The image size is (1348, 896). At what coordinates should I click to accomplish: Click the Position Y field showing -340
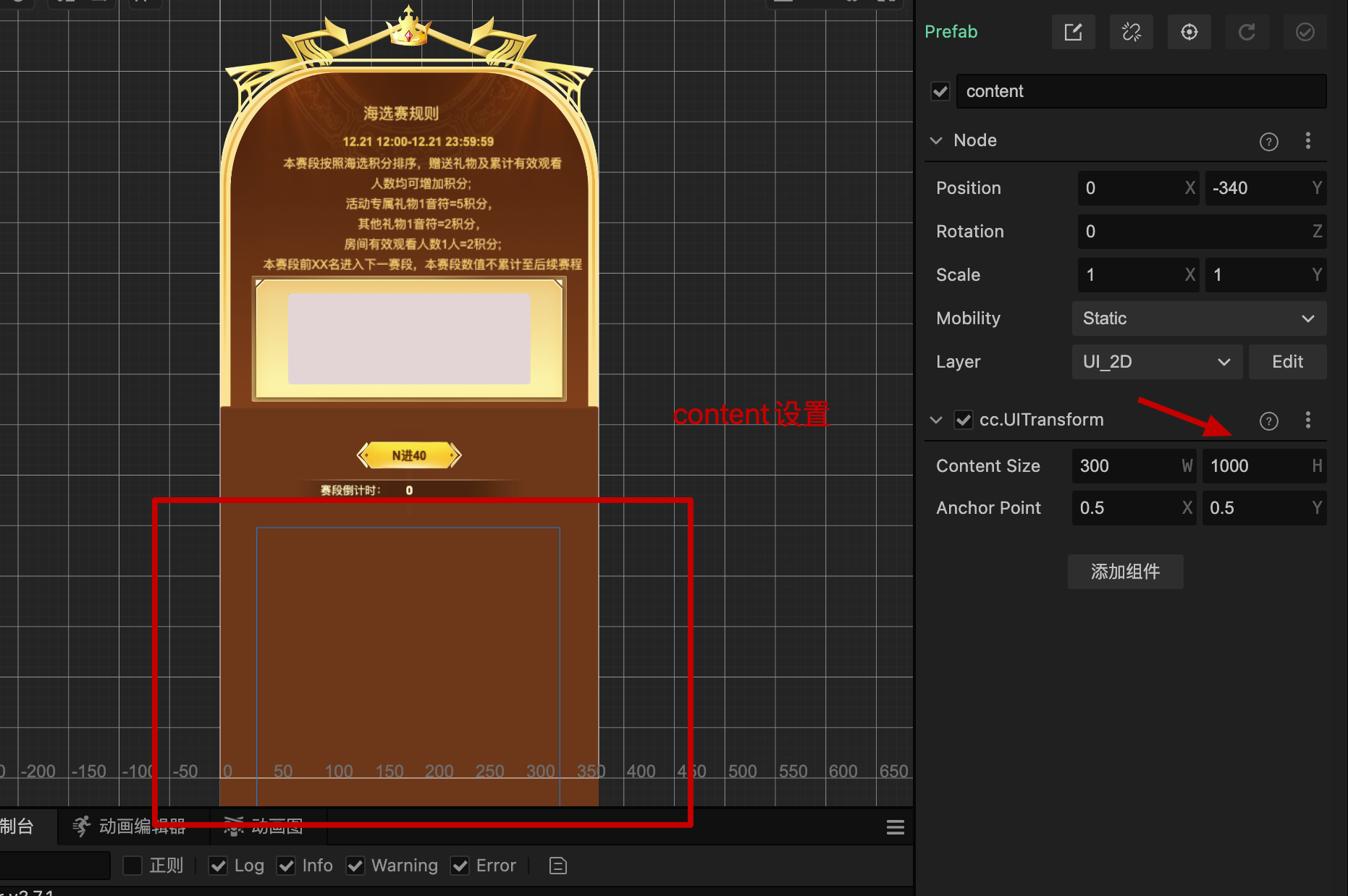coord(1265,188)
